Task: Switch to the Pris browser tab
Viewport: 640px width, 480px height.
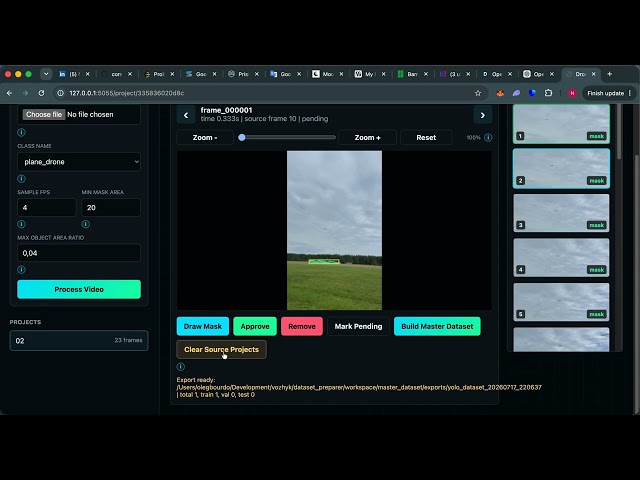Action: pos(244,74)
